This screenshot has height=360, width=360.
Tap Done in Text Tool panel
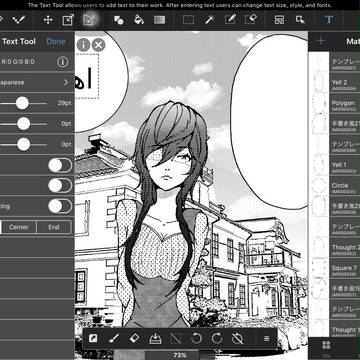(x=56, y=41)
